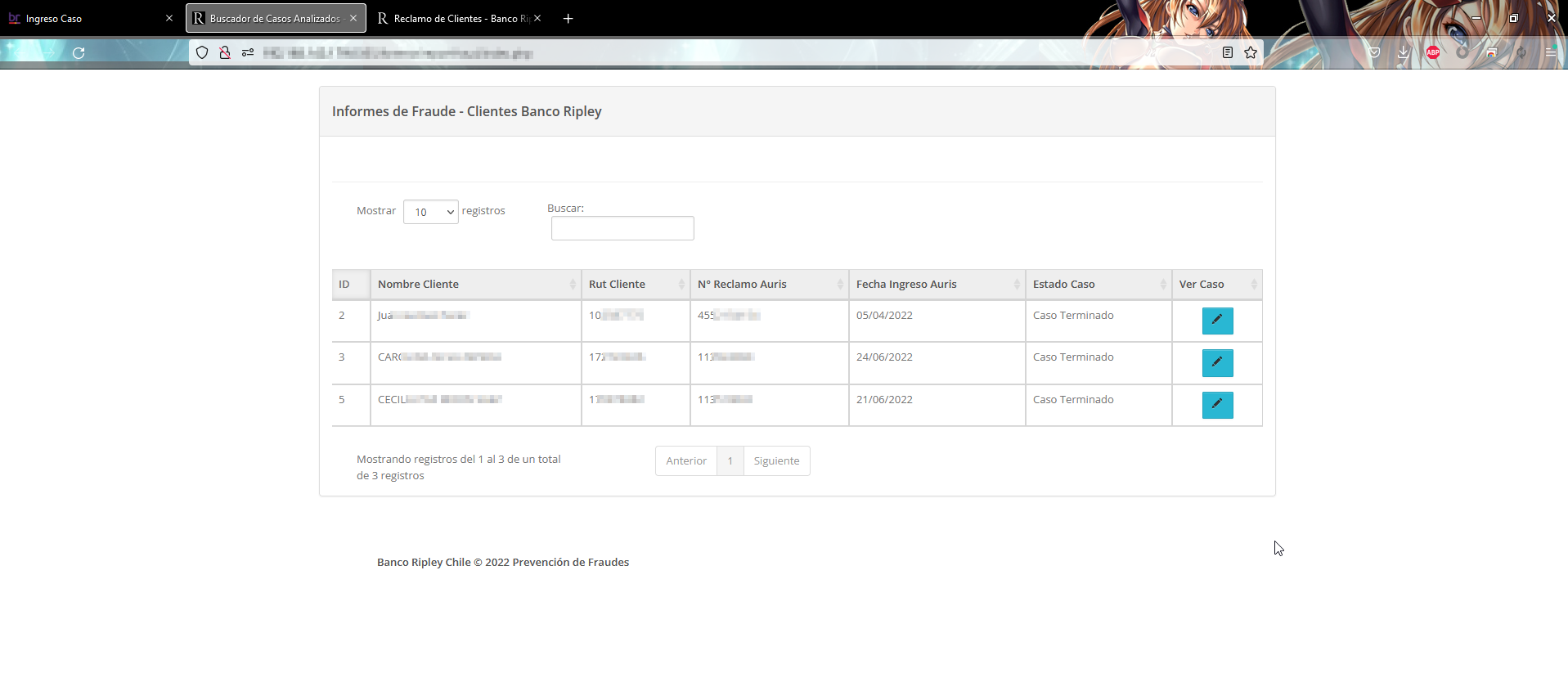Expand the Mostrar registros dropdown
Screen dimensions: 1568x687
431,212
